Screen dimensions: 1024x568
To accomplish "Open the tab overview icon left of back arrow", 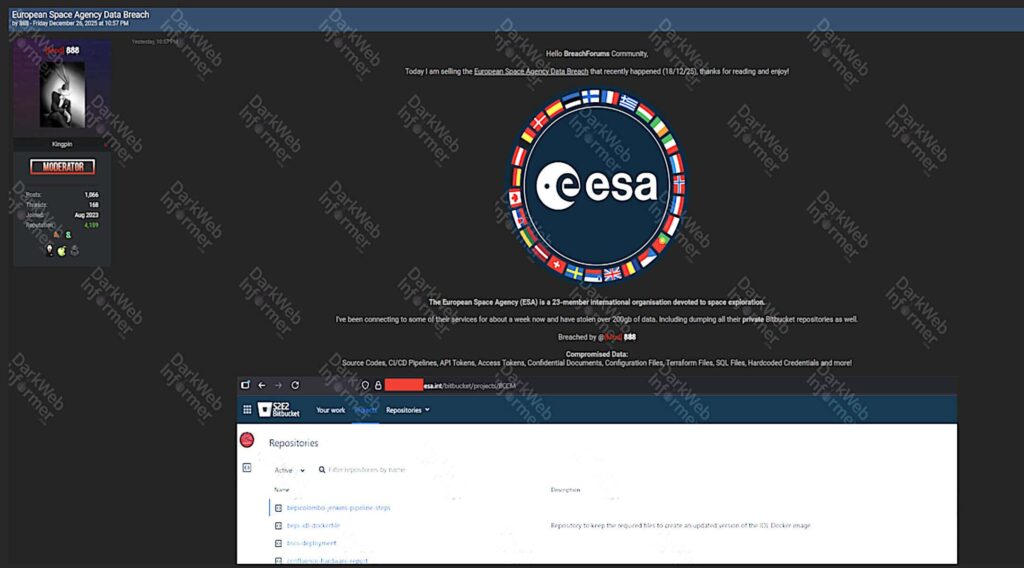I will coord(246,385).
